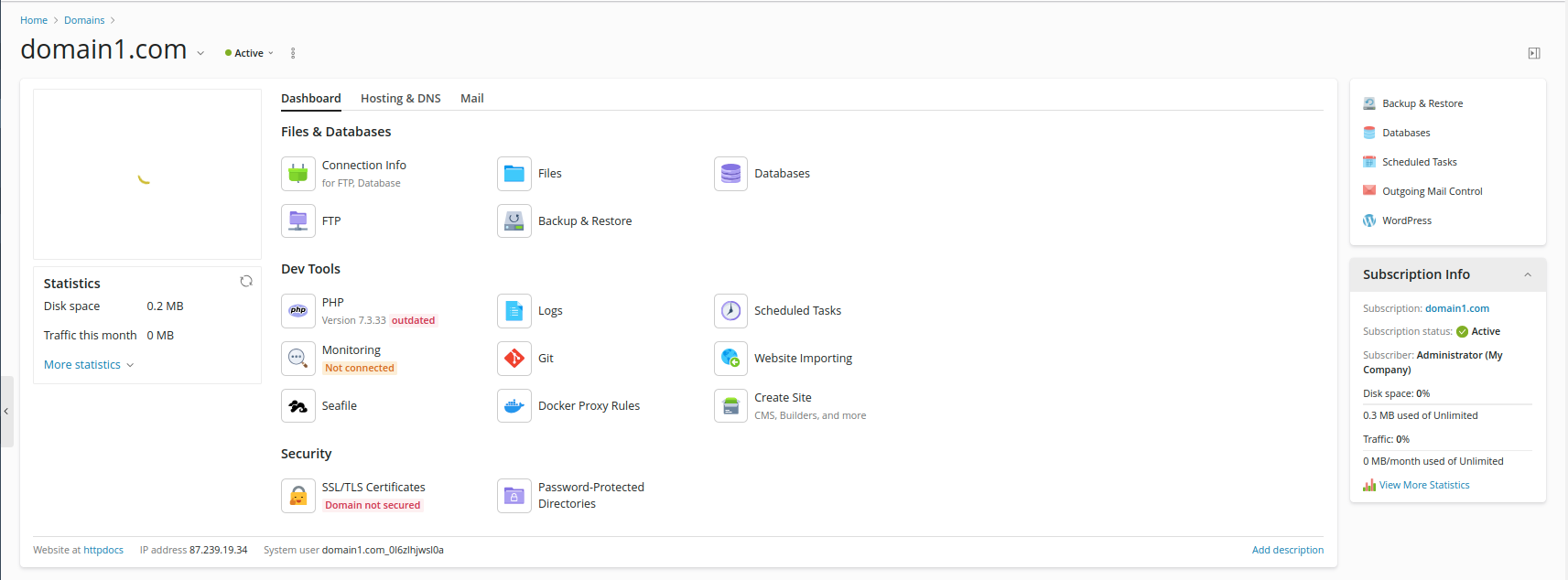This screenshot has height=580, width=1568.
Task: Refresh the Statistics panel
Action: coord(246,282)
